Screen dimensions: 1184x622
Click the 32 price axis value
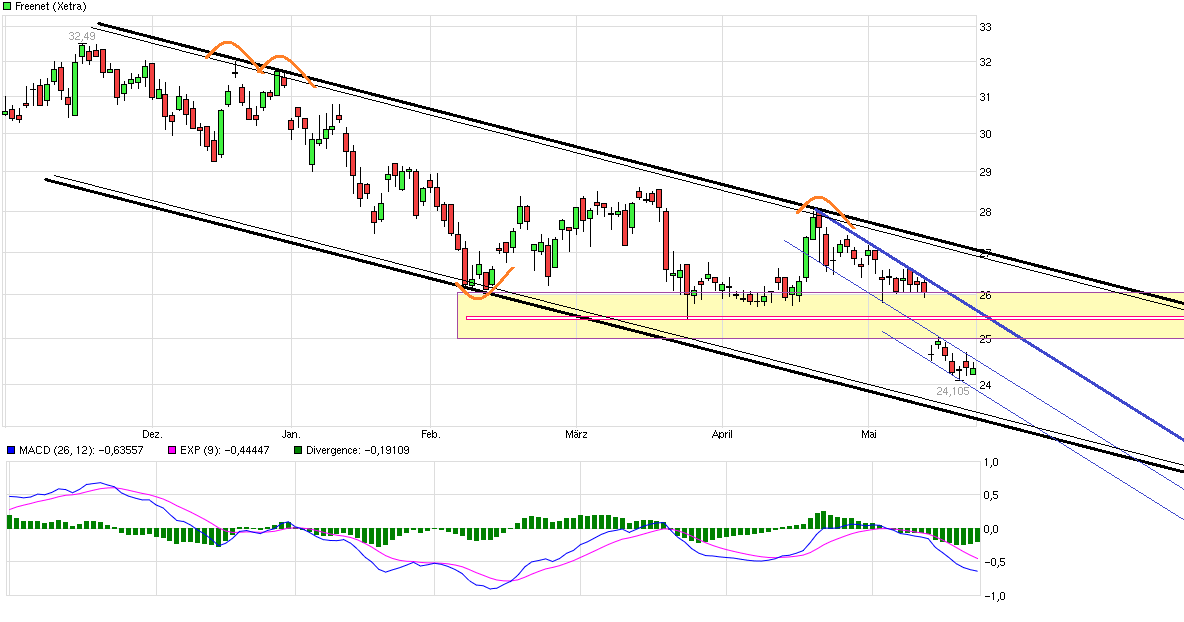point(985,62)
